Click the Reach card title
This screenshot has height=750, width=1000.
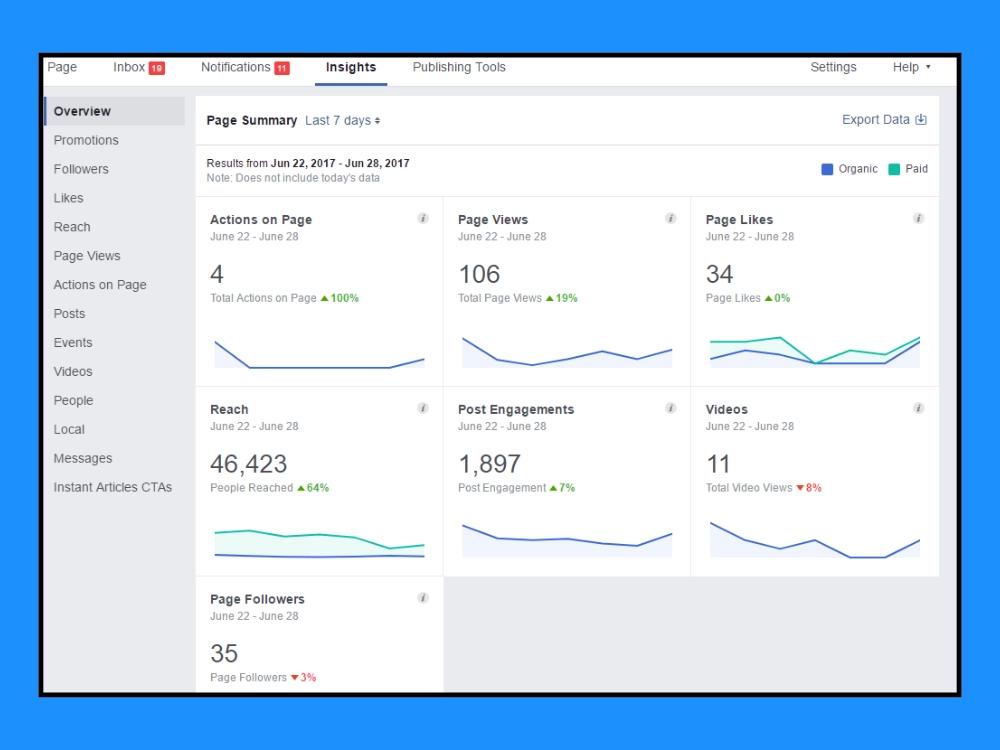229,409
